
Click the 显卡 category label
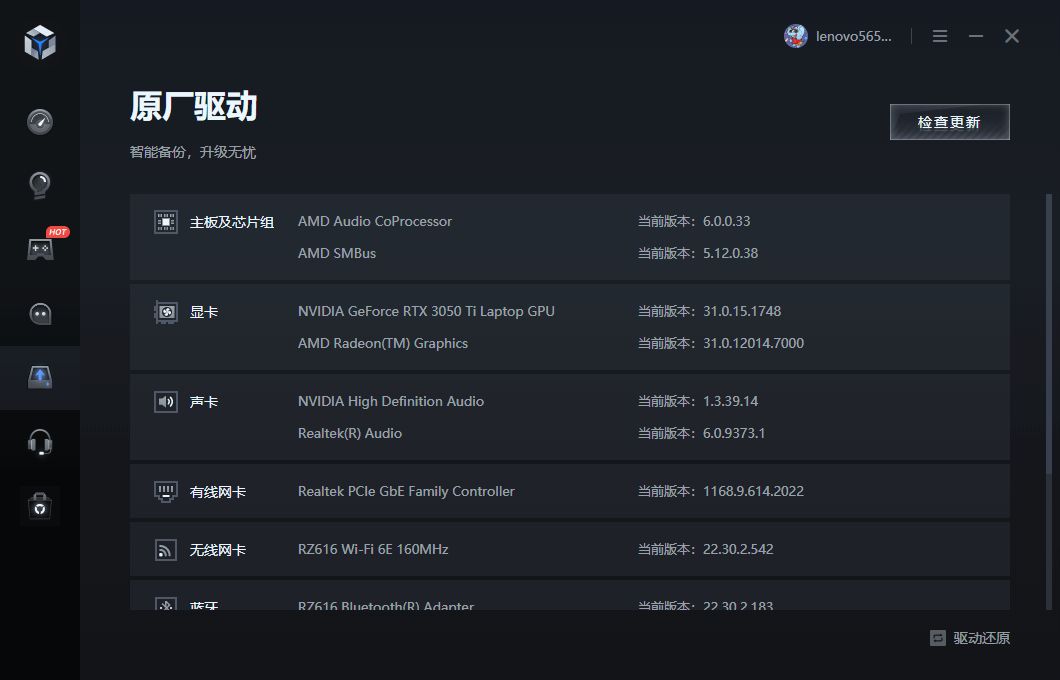click(203, 312)
